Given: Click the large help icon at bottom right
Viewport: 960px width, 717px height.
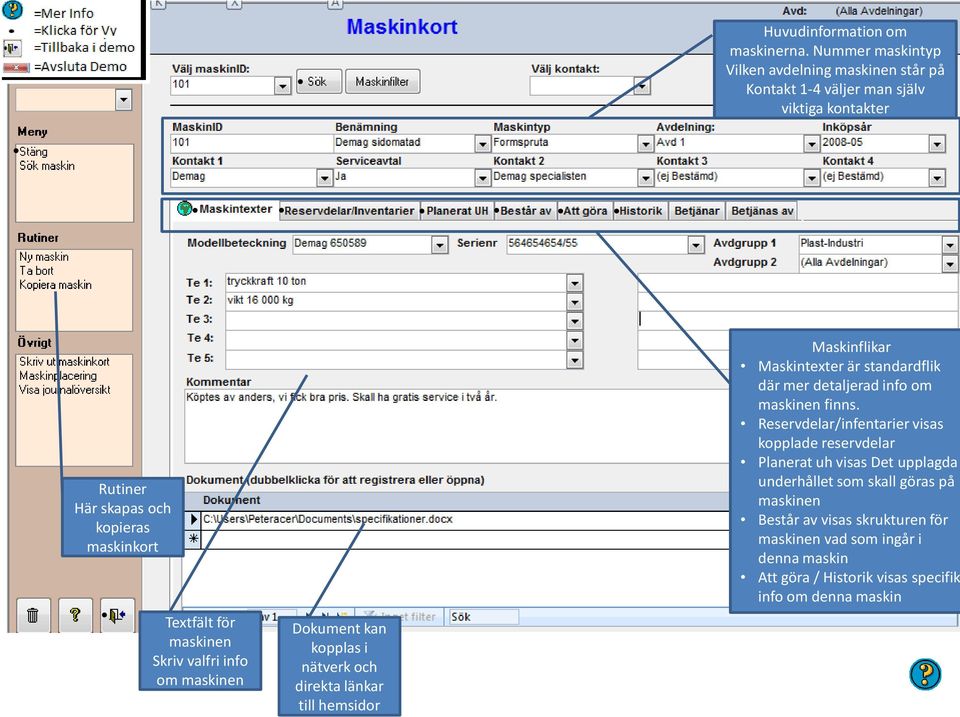Looking at the screenshot, I should point(924,674).
